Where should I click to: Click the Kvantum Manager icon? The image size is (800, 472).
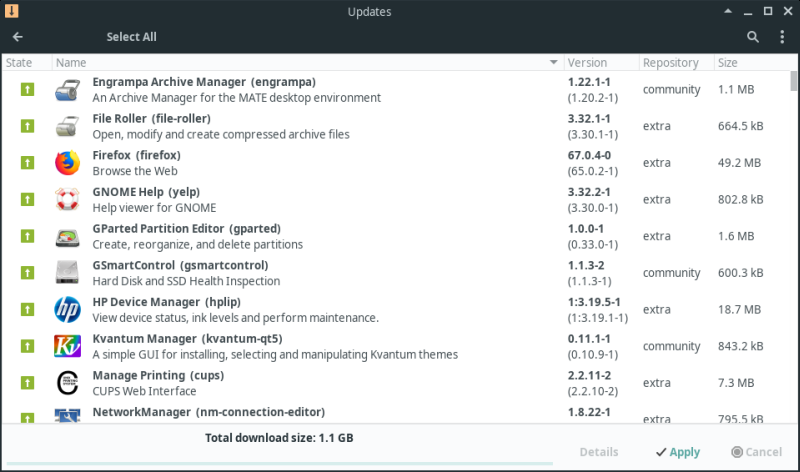[67, 346]
